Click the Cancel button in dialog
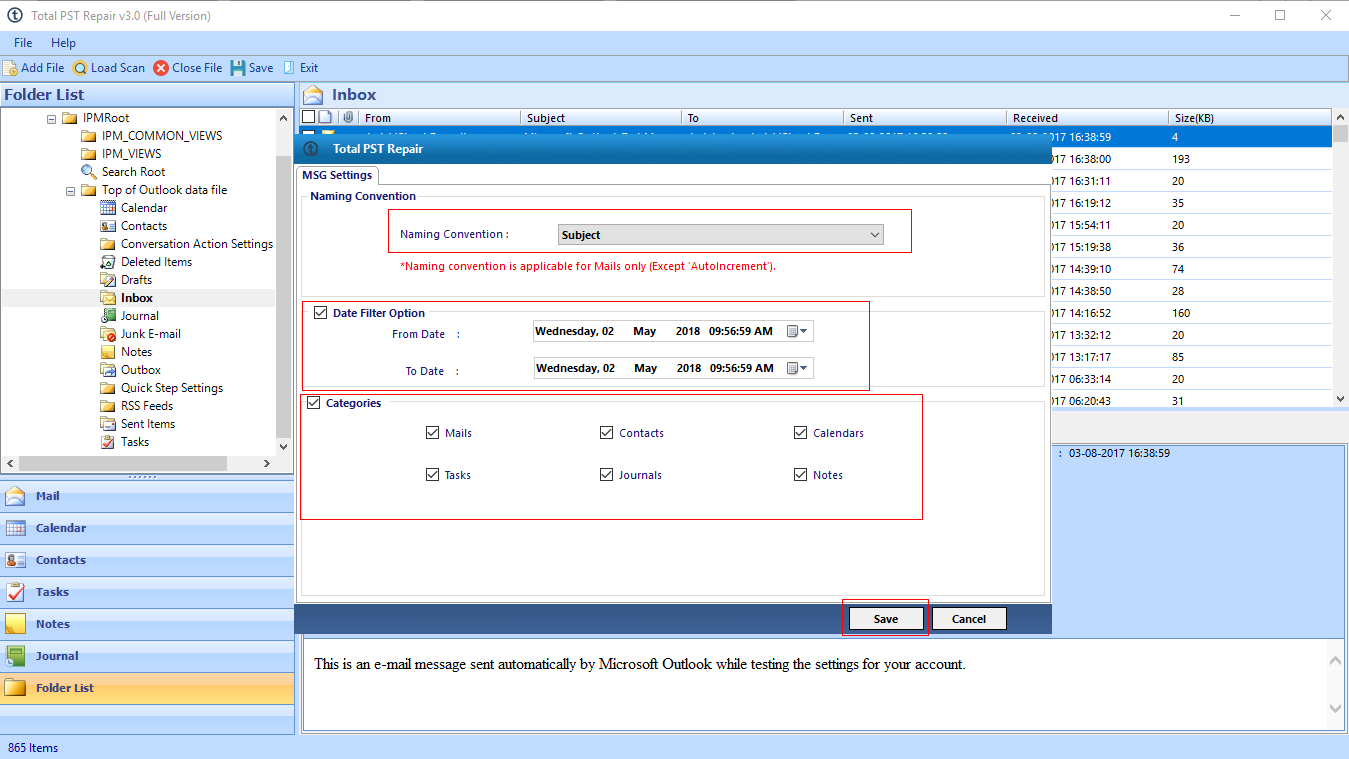This screenshot has height=759, width=1349. click(969, 619)
